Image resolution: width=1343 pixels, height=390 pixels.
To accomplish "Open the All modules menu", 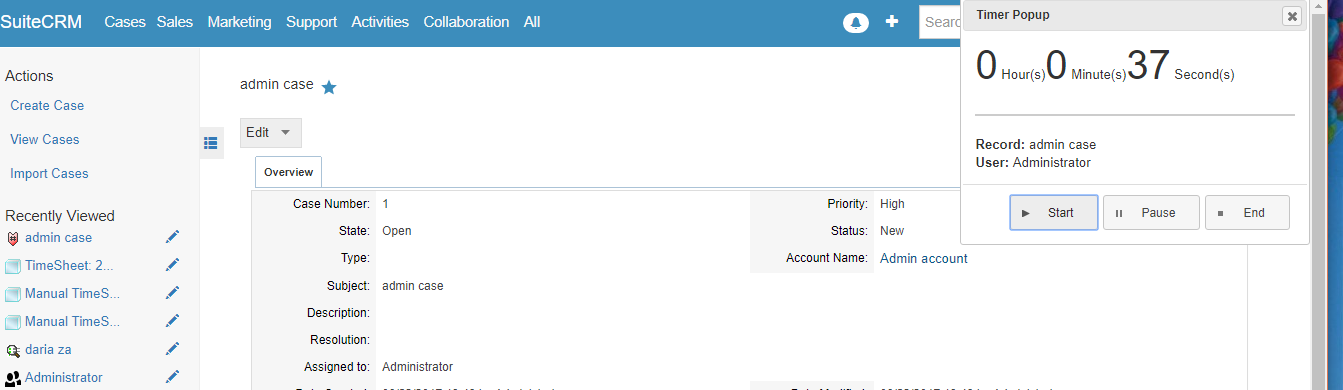I will [532, 22].
